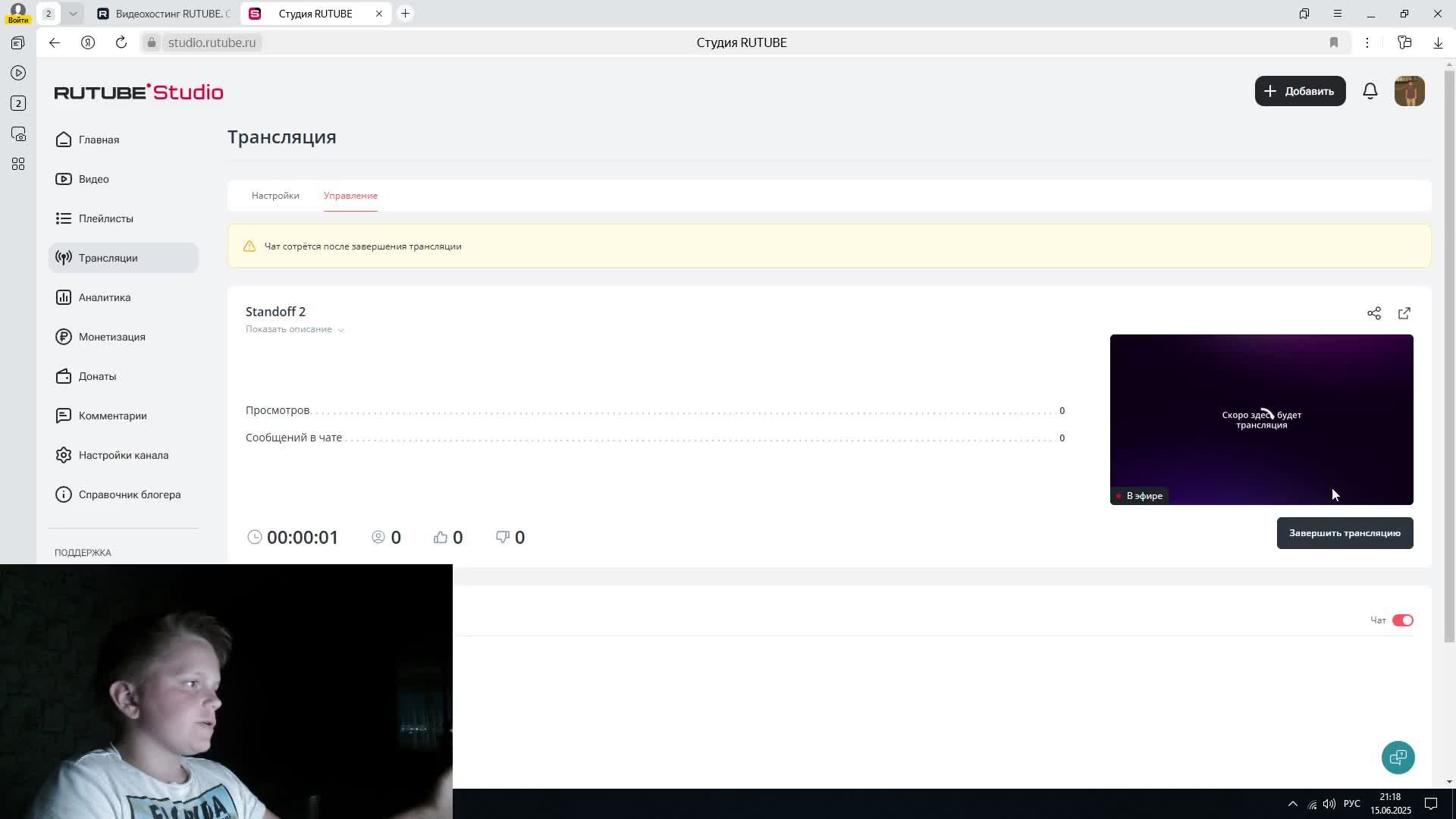Show hidden system tray icons
The image size is (1456, 819).
click(1292, 804)
